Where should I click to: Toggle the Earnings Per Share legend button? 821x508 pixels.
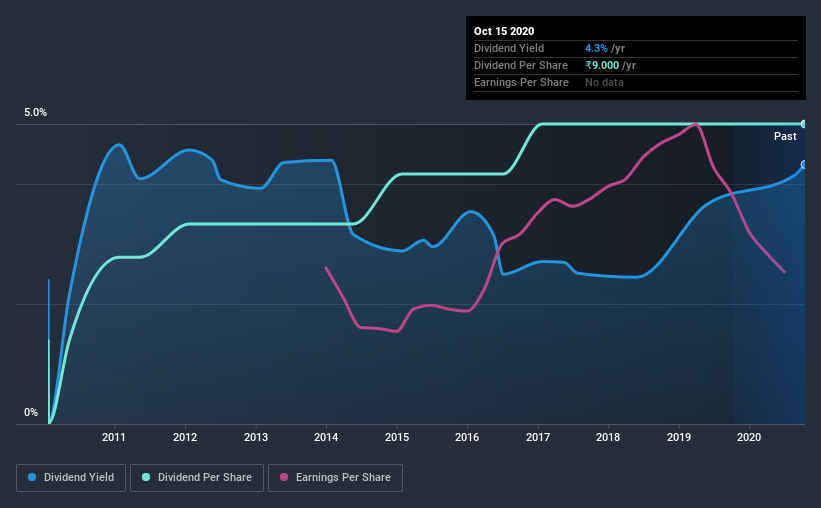coord(335,478)
